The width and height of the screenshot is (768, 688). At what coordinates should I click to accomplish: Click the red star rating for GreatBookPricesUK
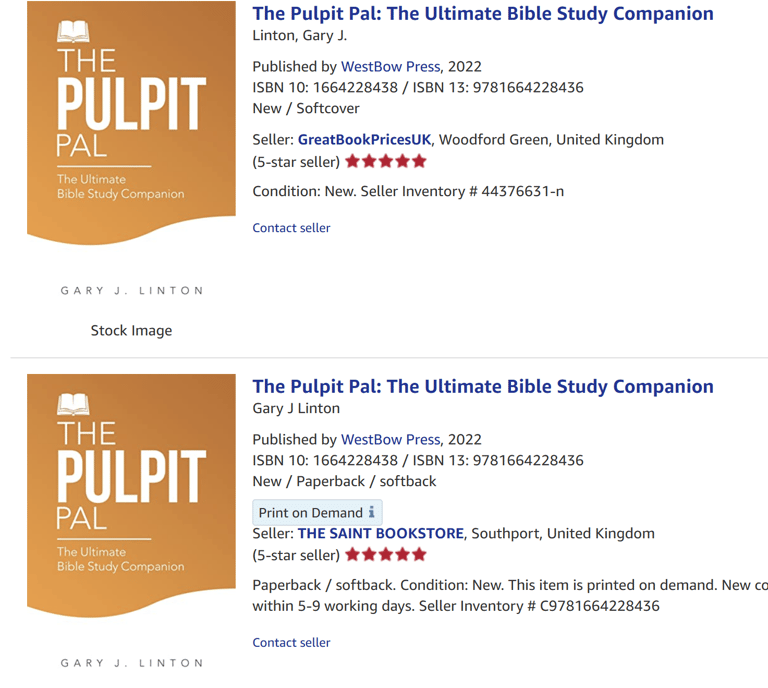click(386, 161)
